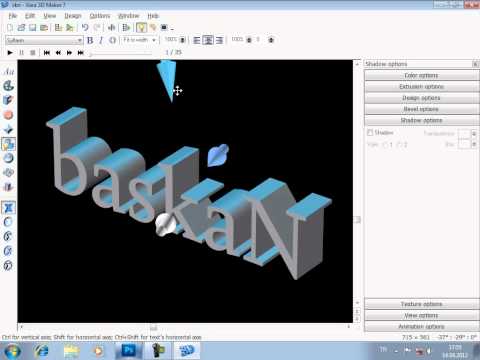480x360 pixels.
Task: Click the blue extrusion cube icon
Action: [8, 100]
